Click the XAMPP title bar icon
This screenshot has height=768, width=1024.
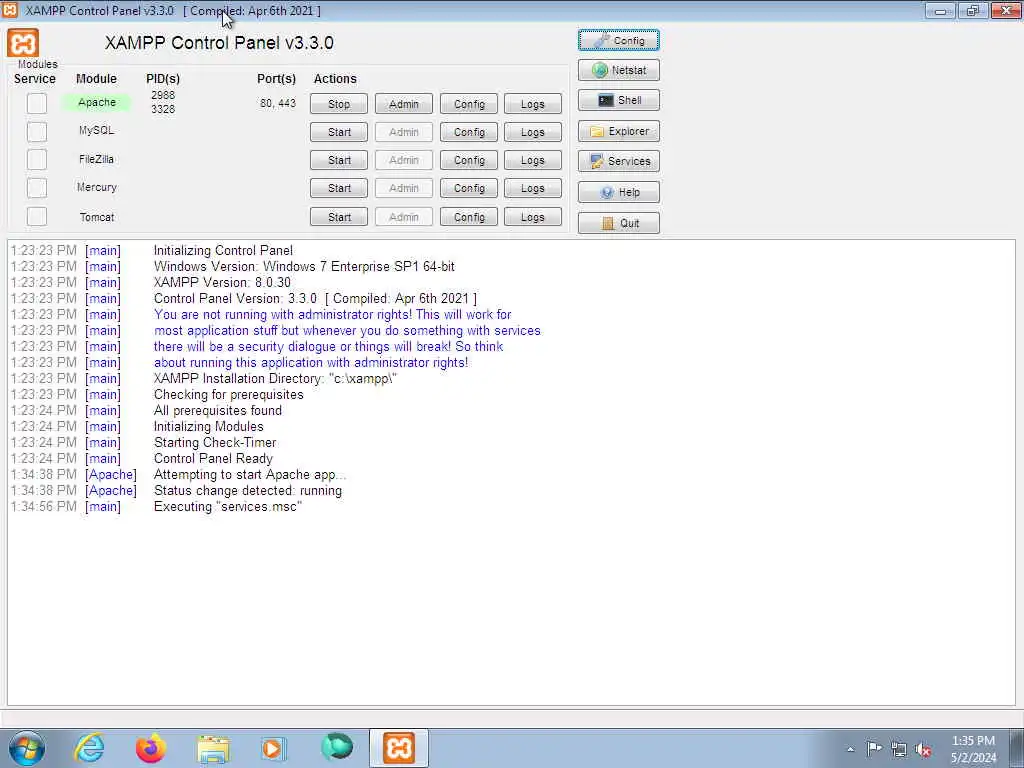(x=10, y=10)
